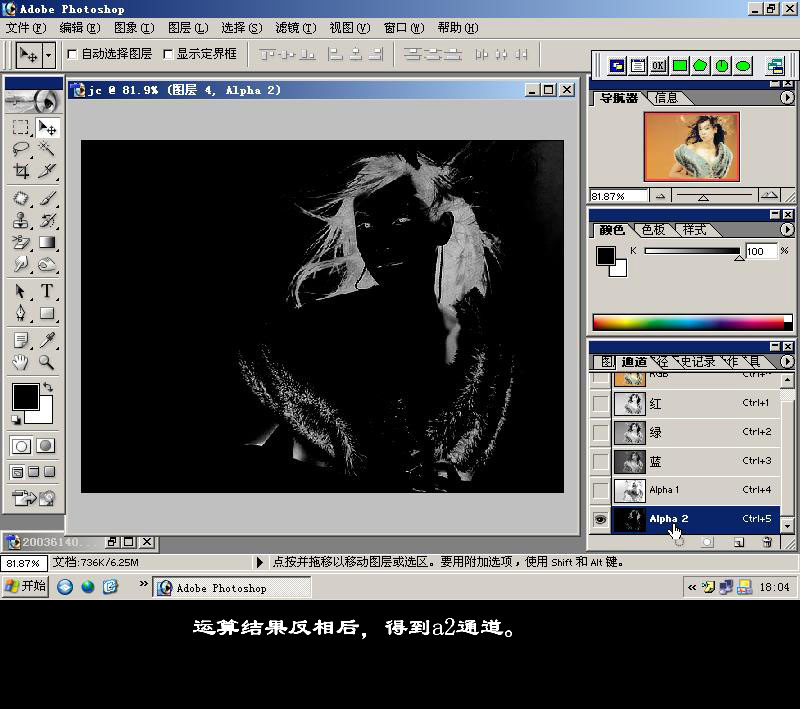The width and height of the screenshot is (800, 709).
Task: Select the History Brush tool
Action: 47,220
